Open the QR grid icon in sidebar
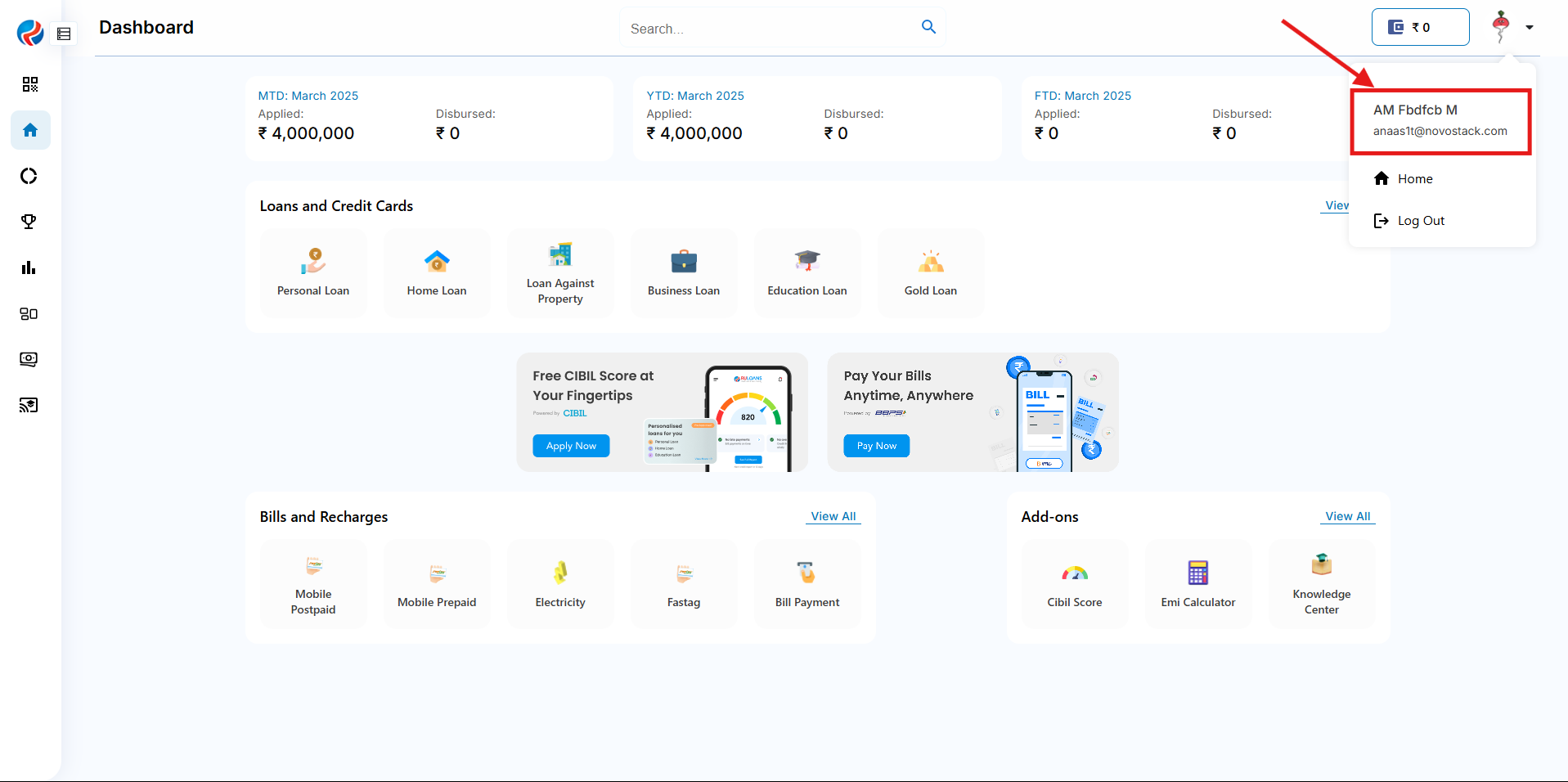Image resolution: width=1568 pixels, height=782 pixels. coord(30,84)
